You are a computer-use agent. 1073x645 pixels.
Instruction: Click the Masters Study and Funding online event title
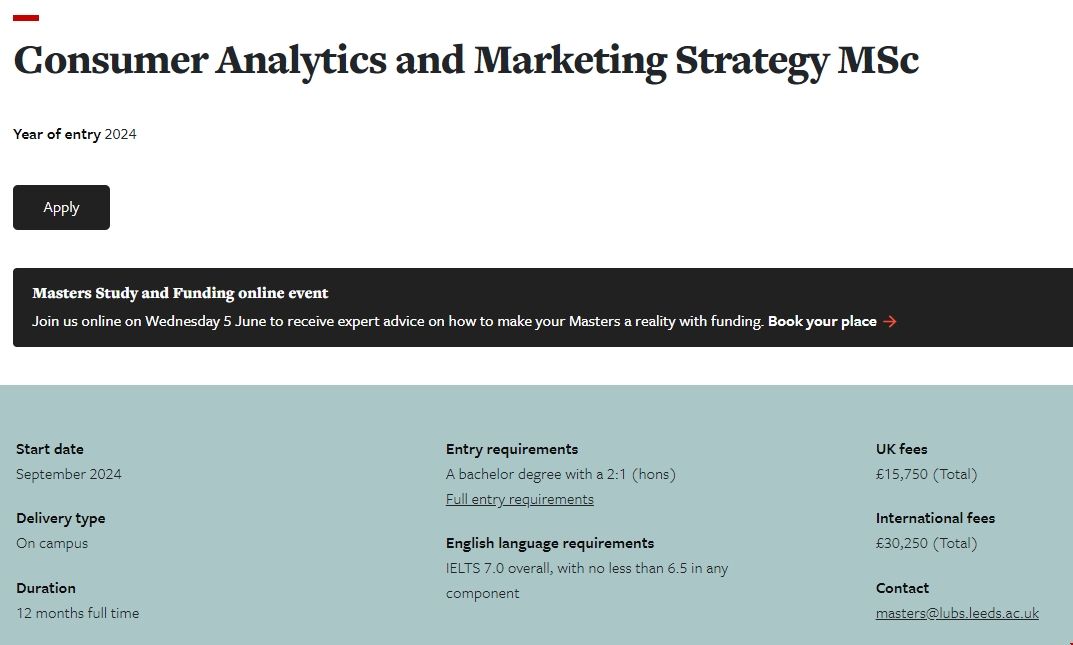tap(180, 293)
